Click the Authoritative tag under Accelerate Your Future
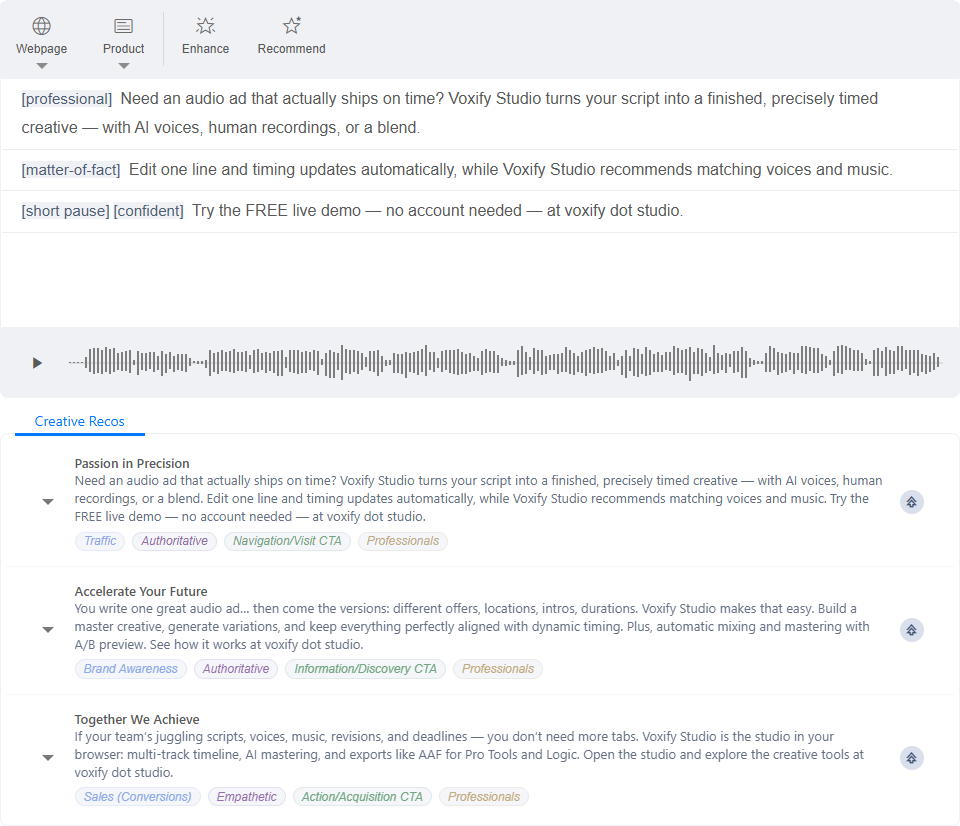The height and width of the screenshot is (826, 960). tap(236, 669)
